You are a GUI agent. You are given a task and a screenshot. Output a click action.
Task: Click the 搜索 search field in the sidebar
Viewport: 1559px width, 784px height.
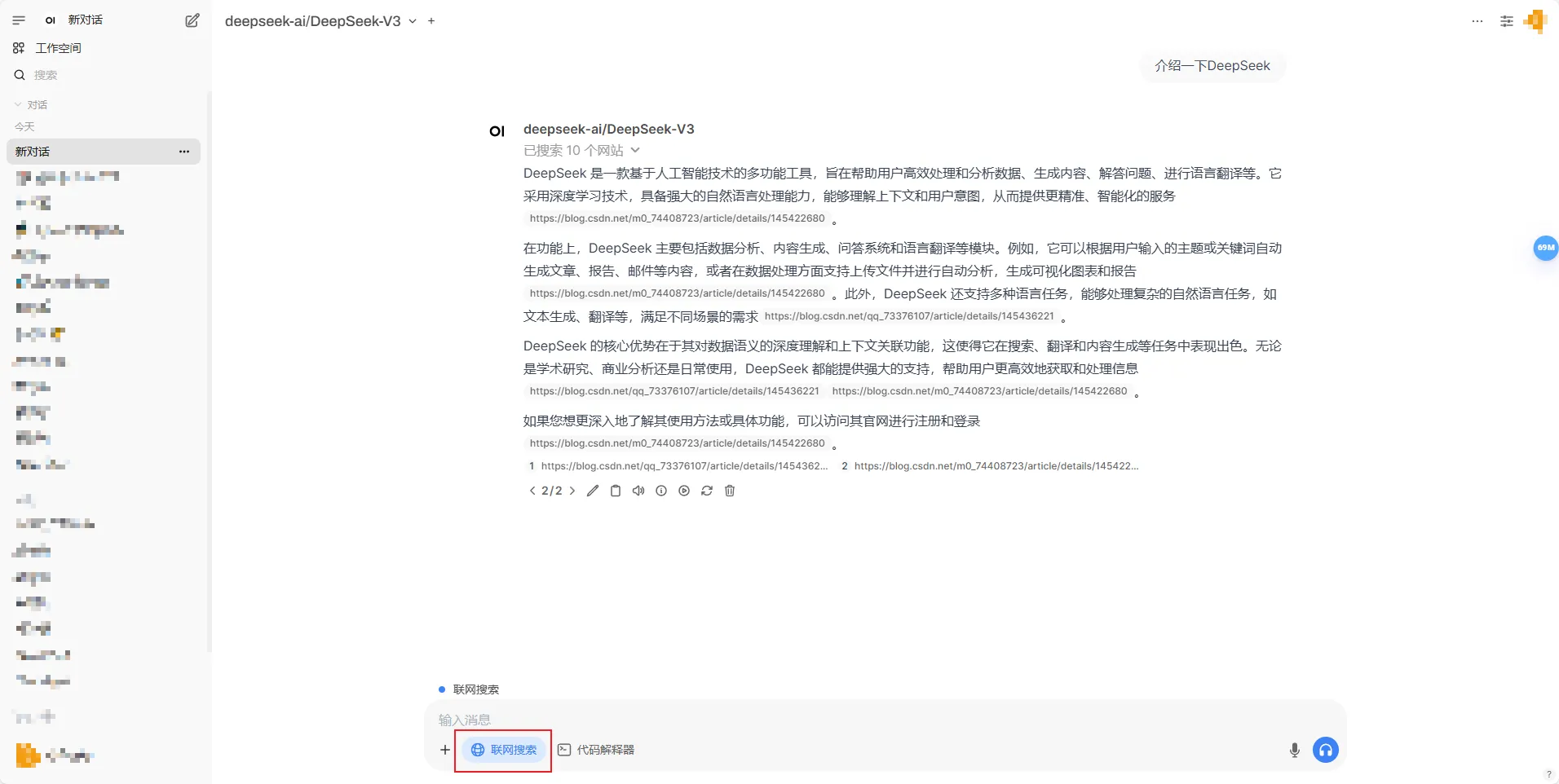point(106,75)
